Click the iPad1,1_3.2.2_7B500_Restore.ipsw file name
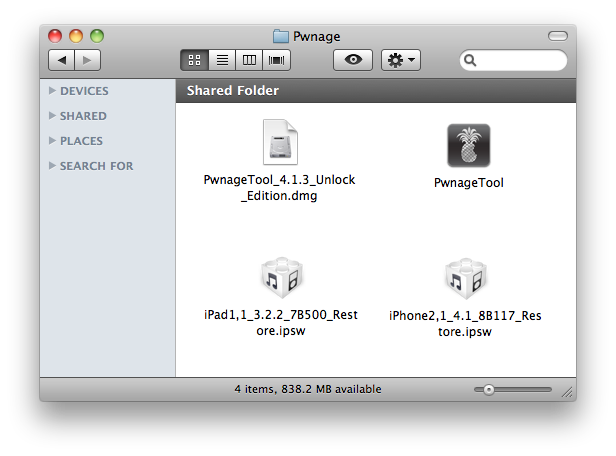 point(281,322)
